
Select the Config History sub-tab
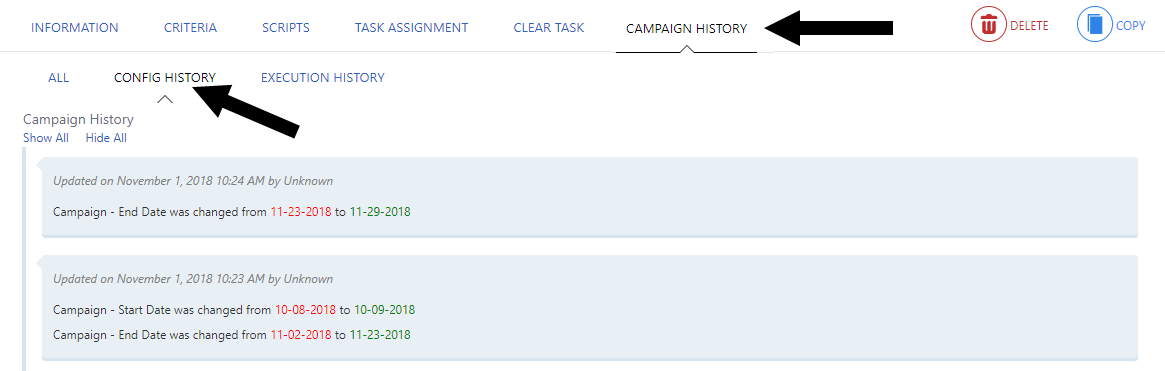click(x=165, y=77)
